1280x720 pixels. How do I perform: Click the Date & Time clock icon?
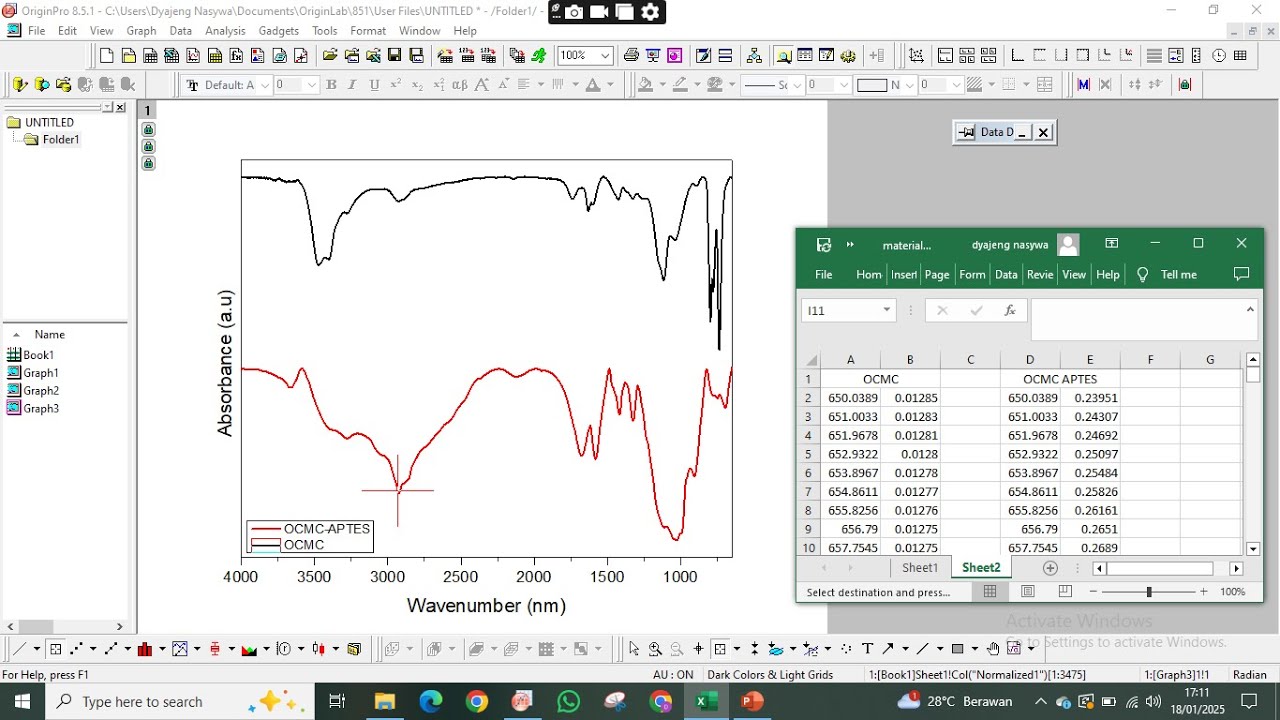click(x=1219, y=56)
